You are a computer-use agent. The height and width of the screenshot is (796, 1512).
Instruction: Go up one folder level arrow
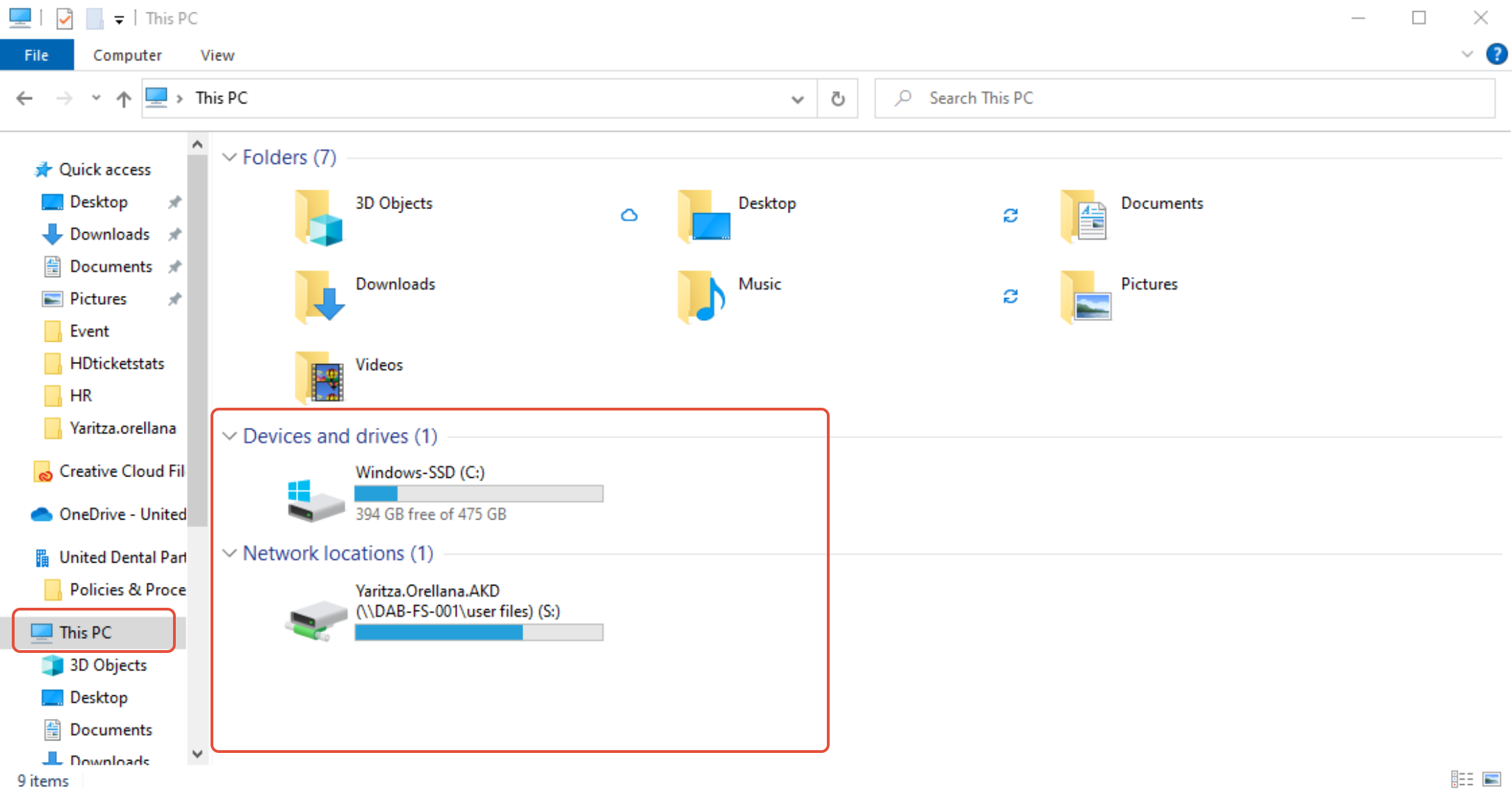[x=124, y=99]
